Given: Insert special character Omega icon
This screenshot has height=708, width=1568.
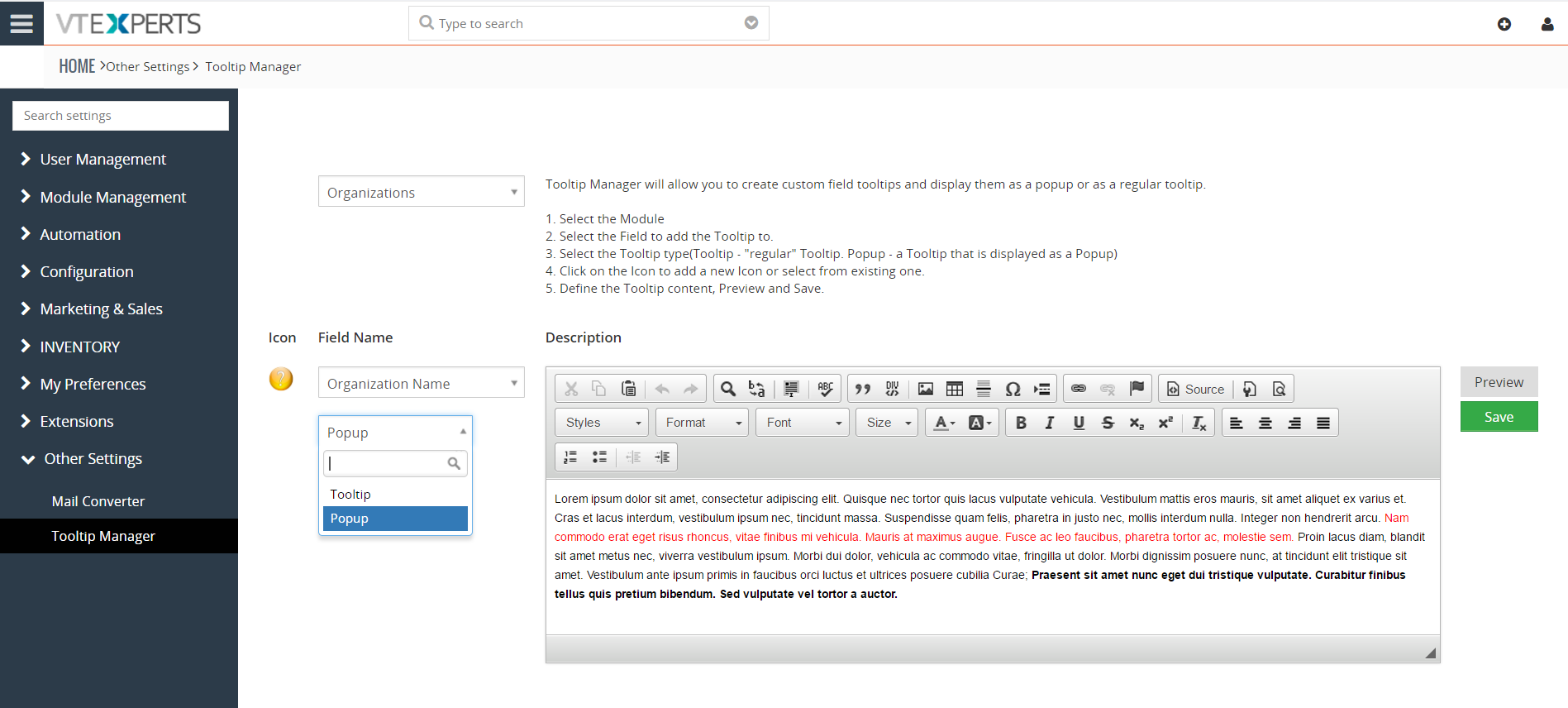Looking at the screenshot, I should [1013, 389].
